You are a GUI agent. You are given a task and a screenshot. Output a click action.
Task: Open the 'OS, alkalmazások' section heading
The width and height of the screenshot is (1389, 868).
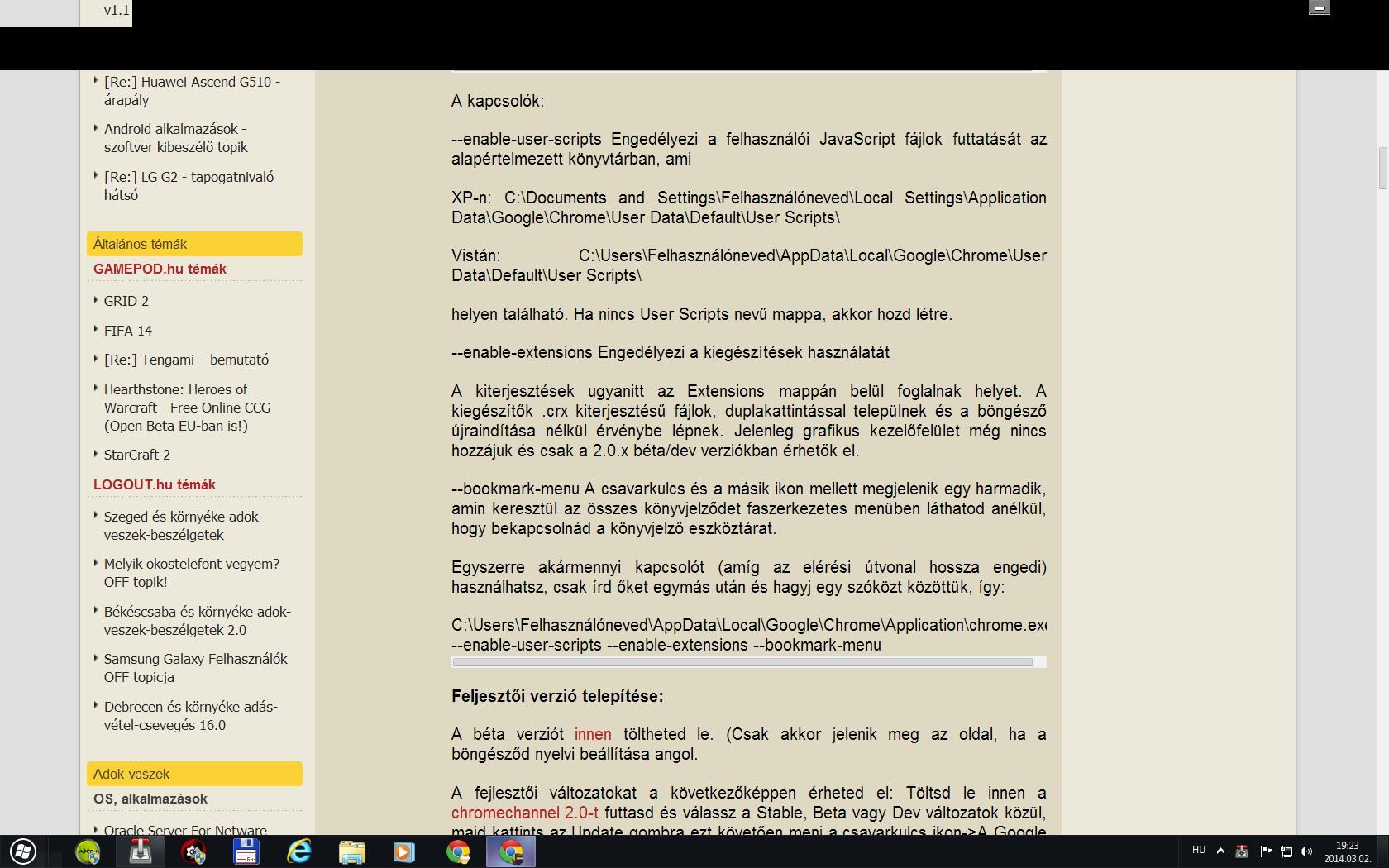(x=150, y=799)
